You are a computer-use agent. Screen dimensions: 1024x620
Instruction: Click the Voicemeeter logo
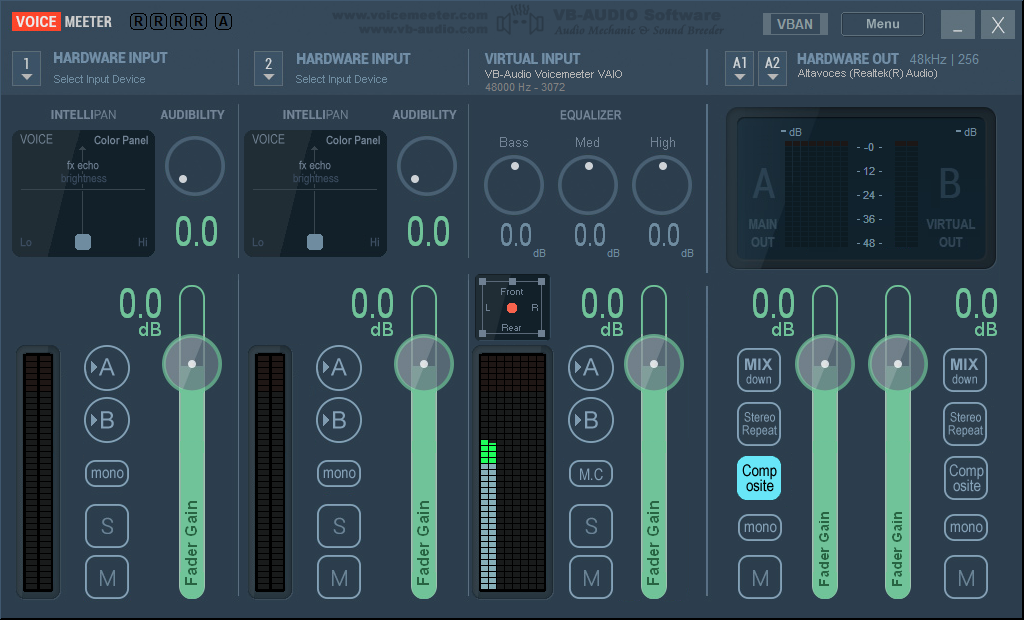(61, 22)
